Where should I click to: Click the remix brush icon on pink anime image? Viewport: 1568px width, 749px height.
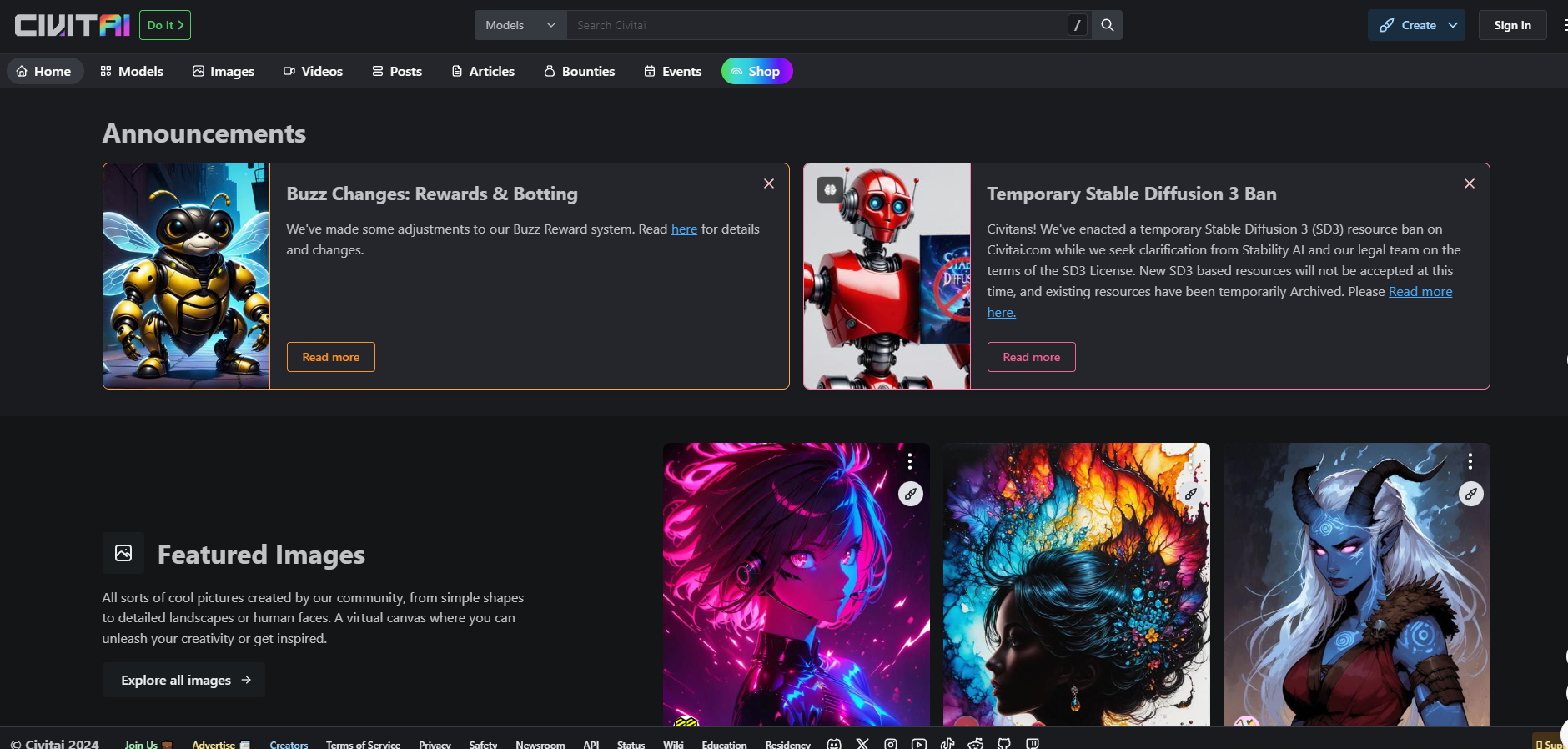pyautogui.click(x=910, y=494)
